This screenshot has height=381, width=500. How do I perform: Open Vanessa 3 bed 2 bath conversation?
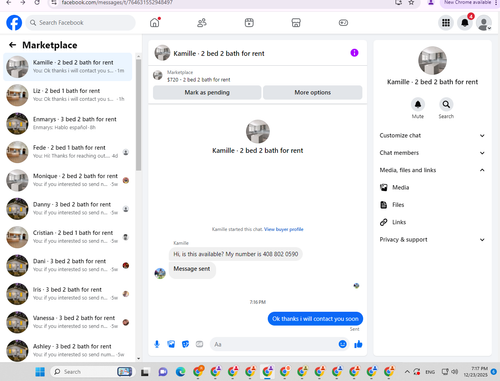tap(68, 322)
